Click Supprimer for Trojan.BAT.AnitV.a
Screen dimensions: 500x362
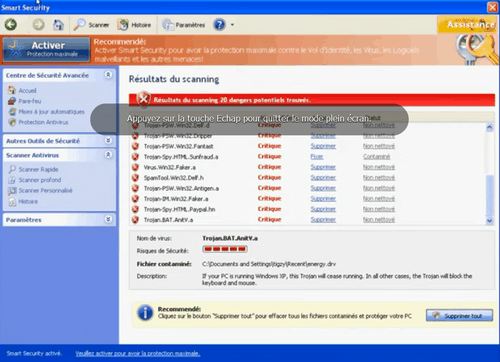pyautogui.click(x=323, y=220)
